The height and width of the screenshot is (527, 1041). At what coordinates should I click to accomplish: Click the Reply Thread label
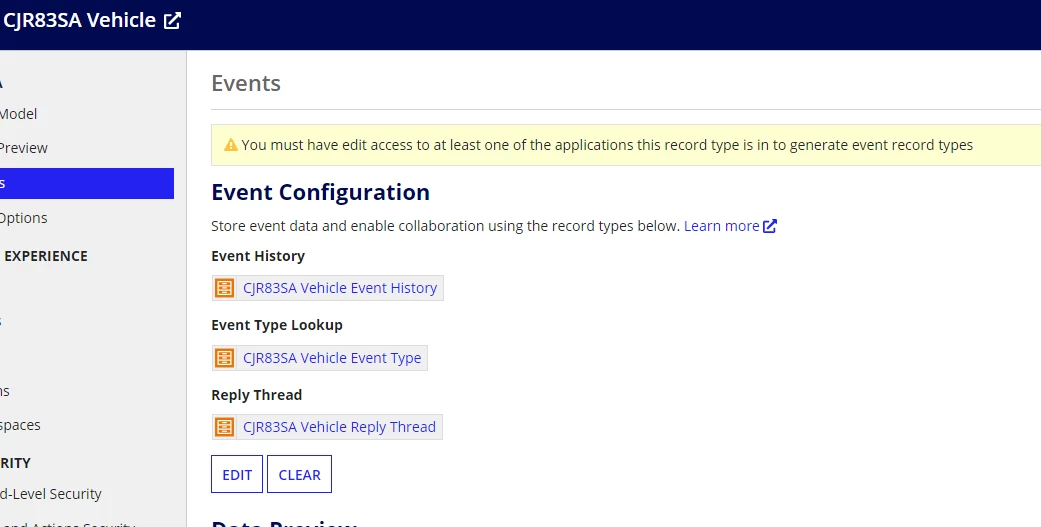coord(256,395)
